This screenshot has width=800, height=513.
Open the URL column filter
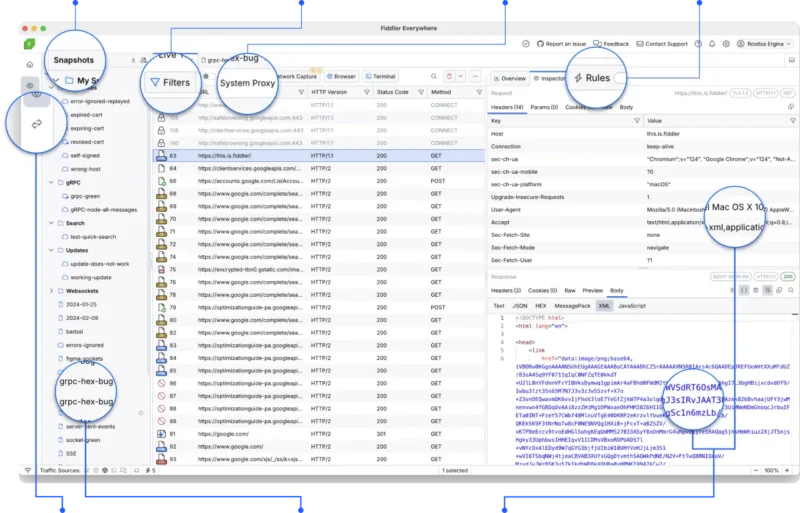point(301,92)
